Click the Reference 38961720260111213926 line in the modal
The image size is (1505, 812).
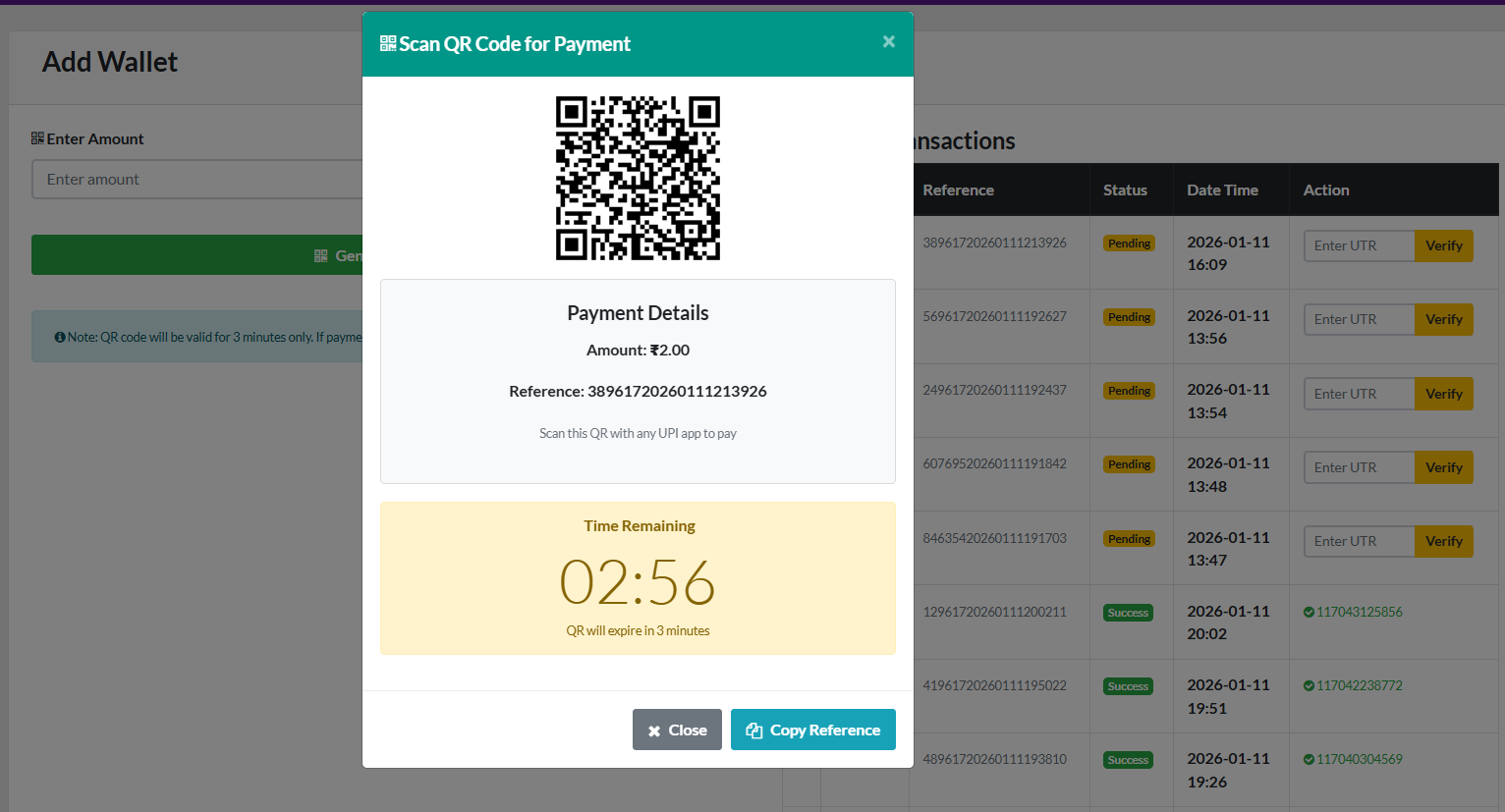(638, 391)
